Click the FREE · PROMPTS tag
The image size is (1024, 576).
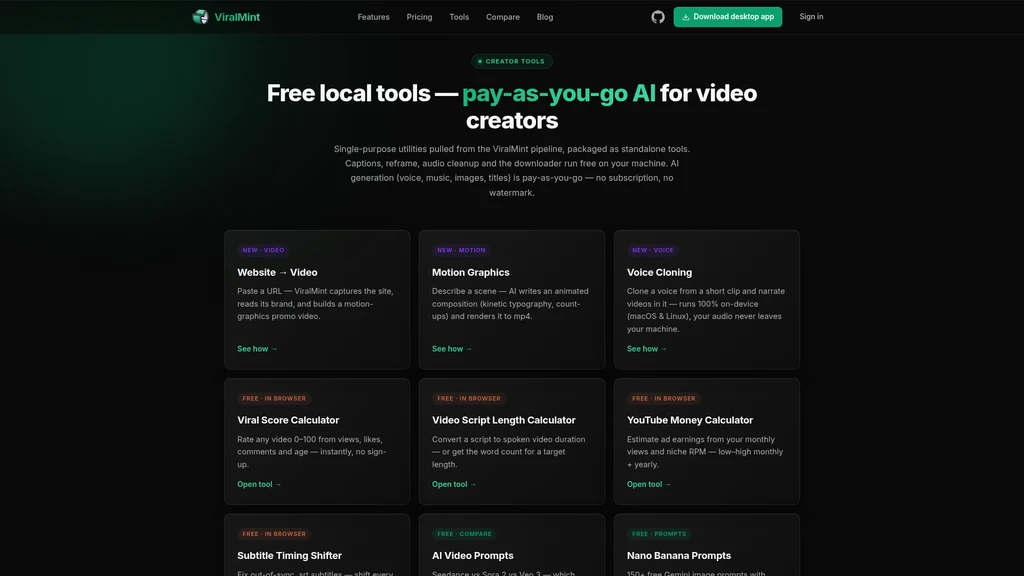(659, 534)
